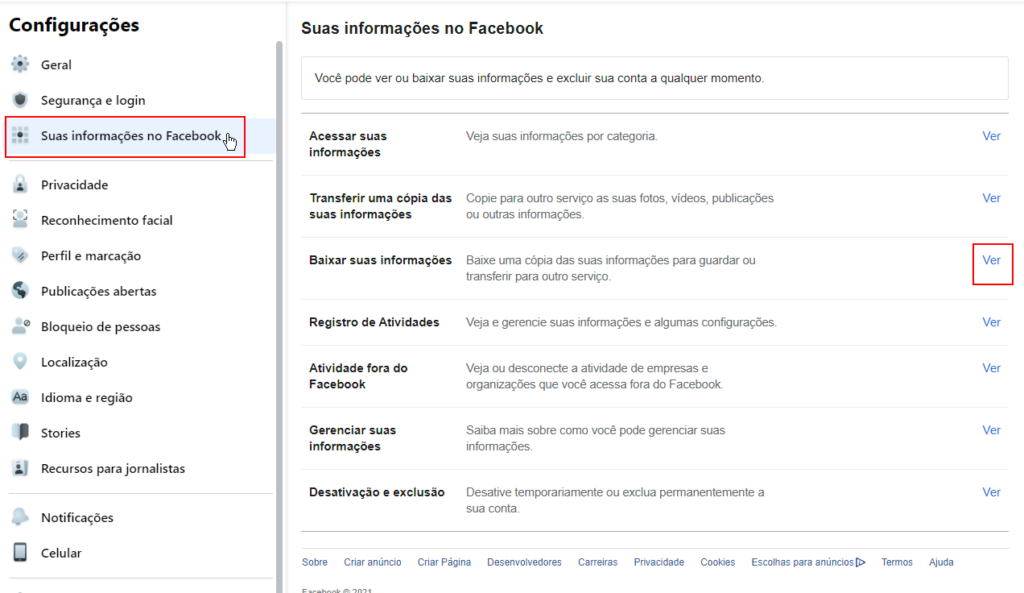Open the Carreiras footer link

[598, 562]
